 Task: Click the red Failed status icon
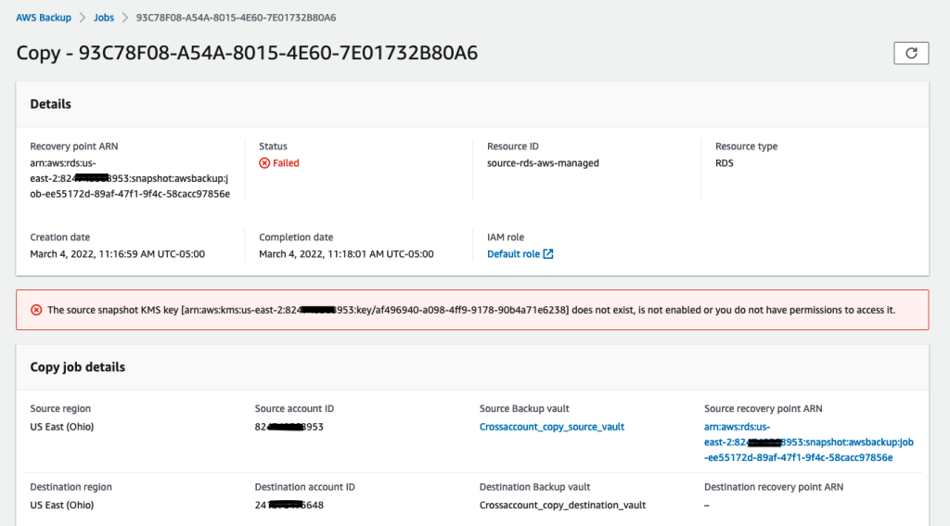[x=264, y=163]
